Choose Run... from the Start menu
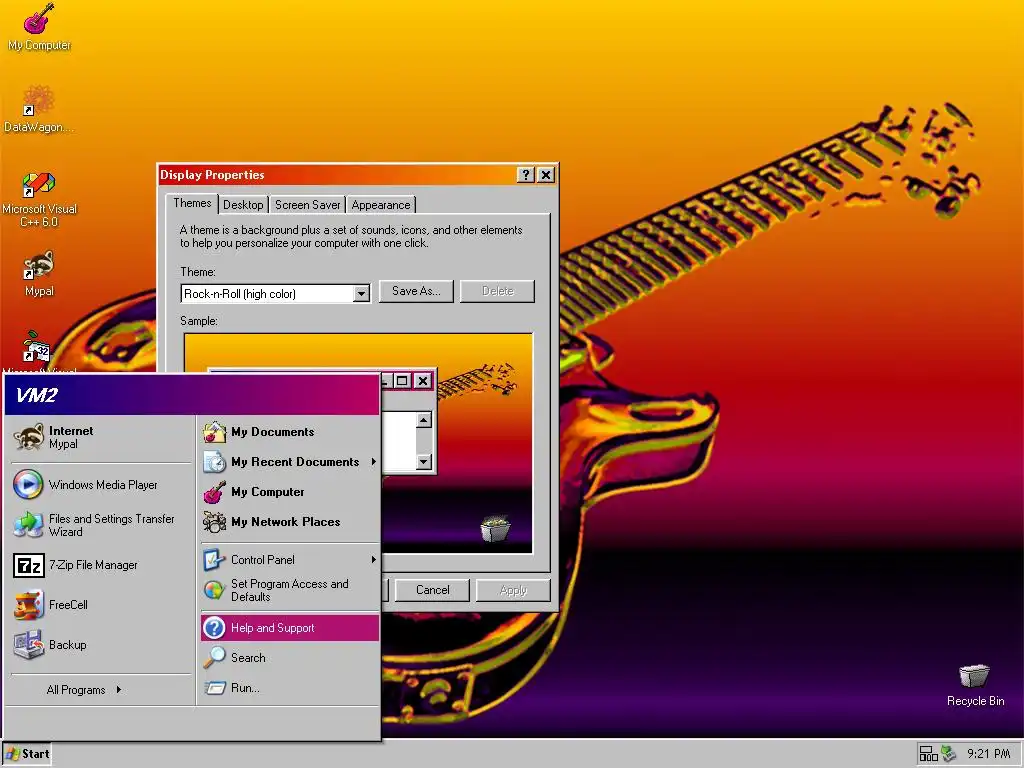This screenshot has height=768, width=1024. point(290,688)
